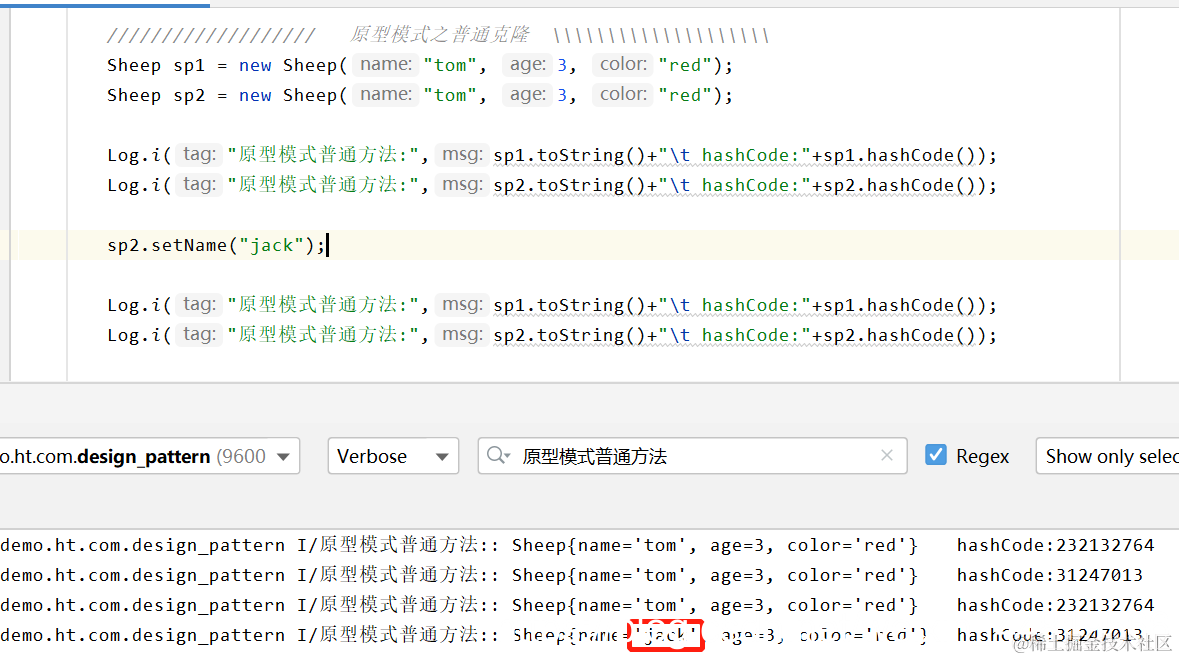Click first Log.i sp2.toString() line above setName
The height and width of the screenshot is (660, 1179).
click(552, 186)
